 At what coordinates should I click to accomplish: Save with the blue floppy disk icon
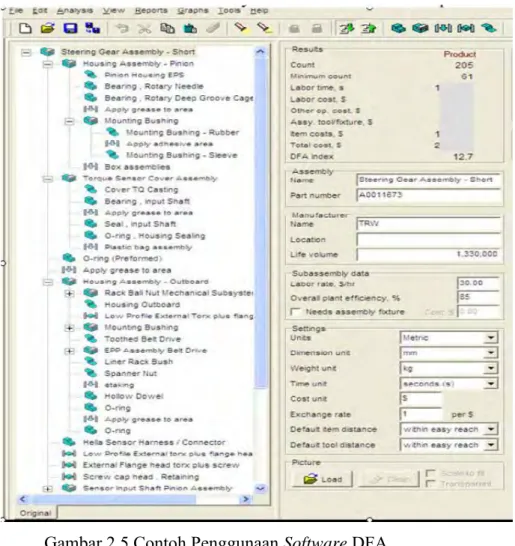point(70,28)
